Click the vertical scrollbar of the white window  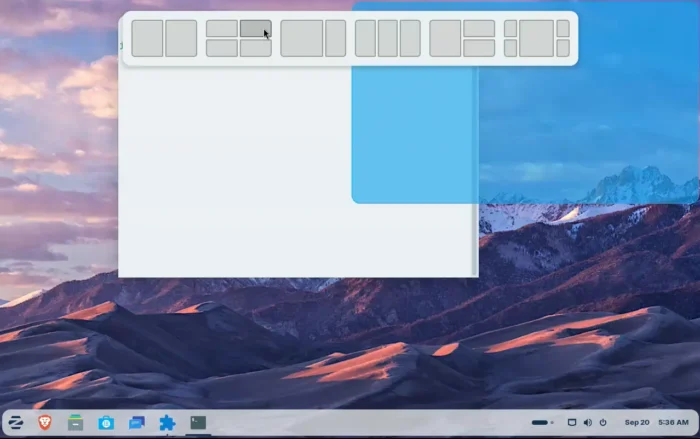tap(474, 172)
